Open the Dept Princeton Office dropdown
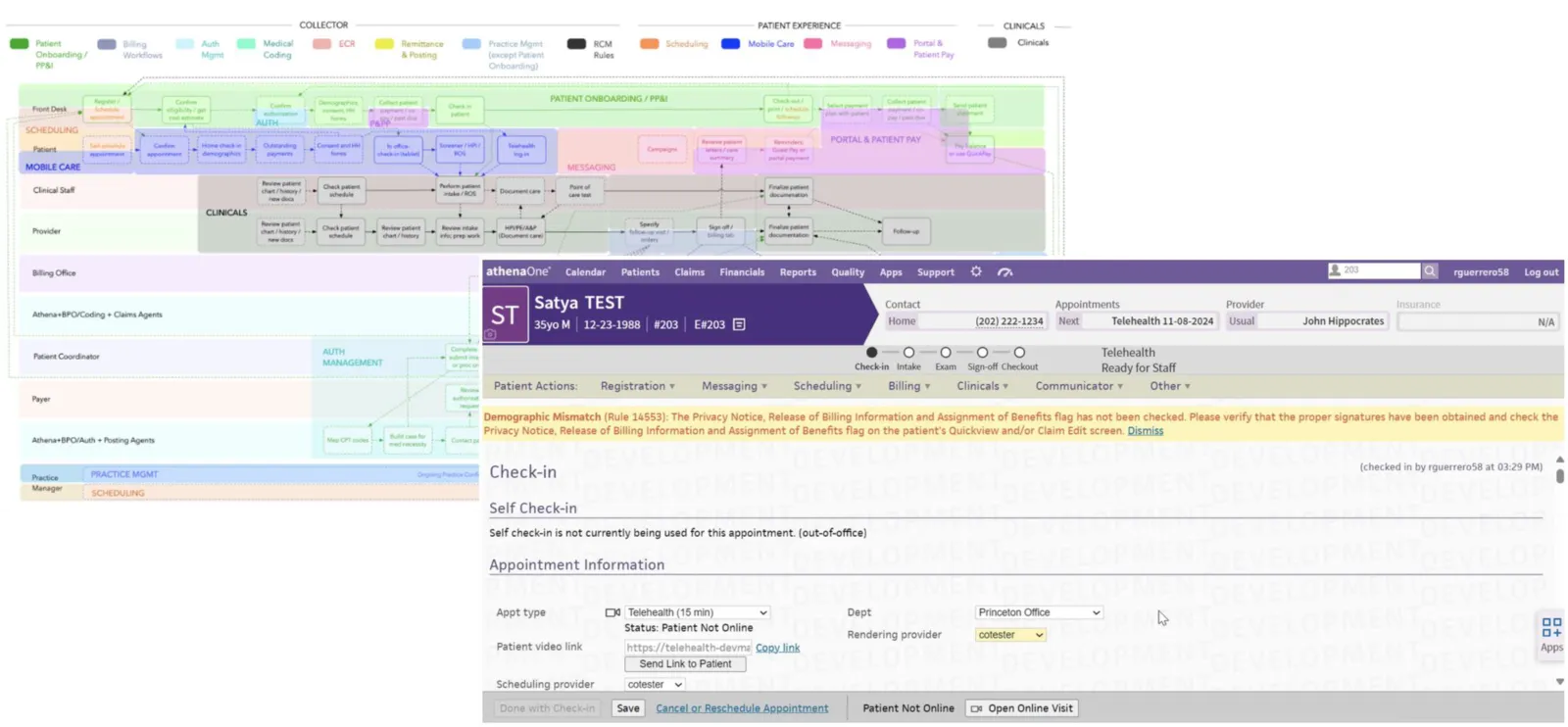 point(1040,612)
